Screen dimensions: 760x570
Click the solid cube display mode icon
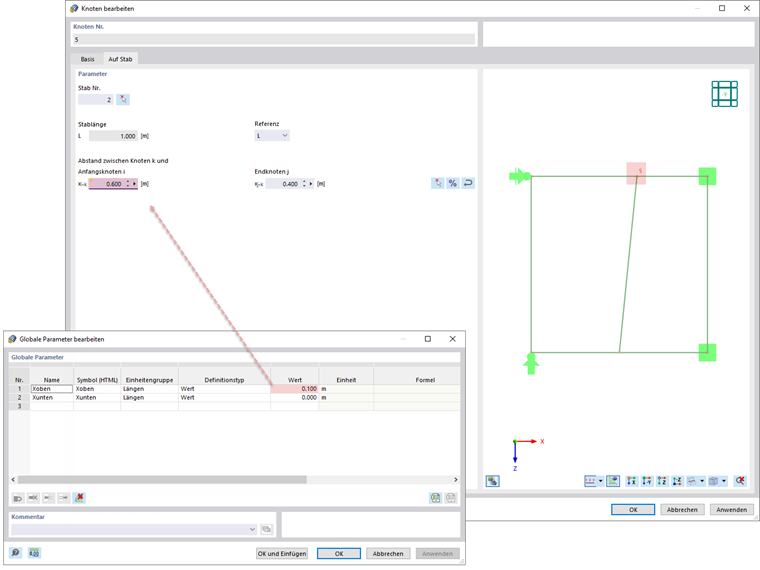click(x=713, y=481)
